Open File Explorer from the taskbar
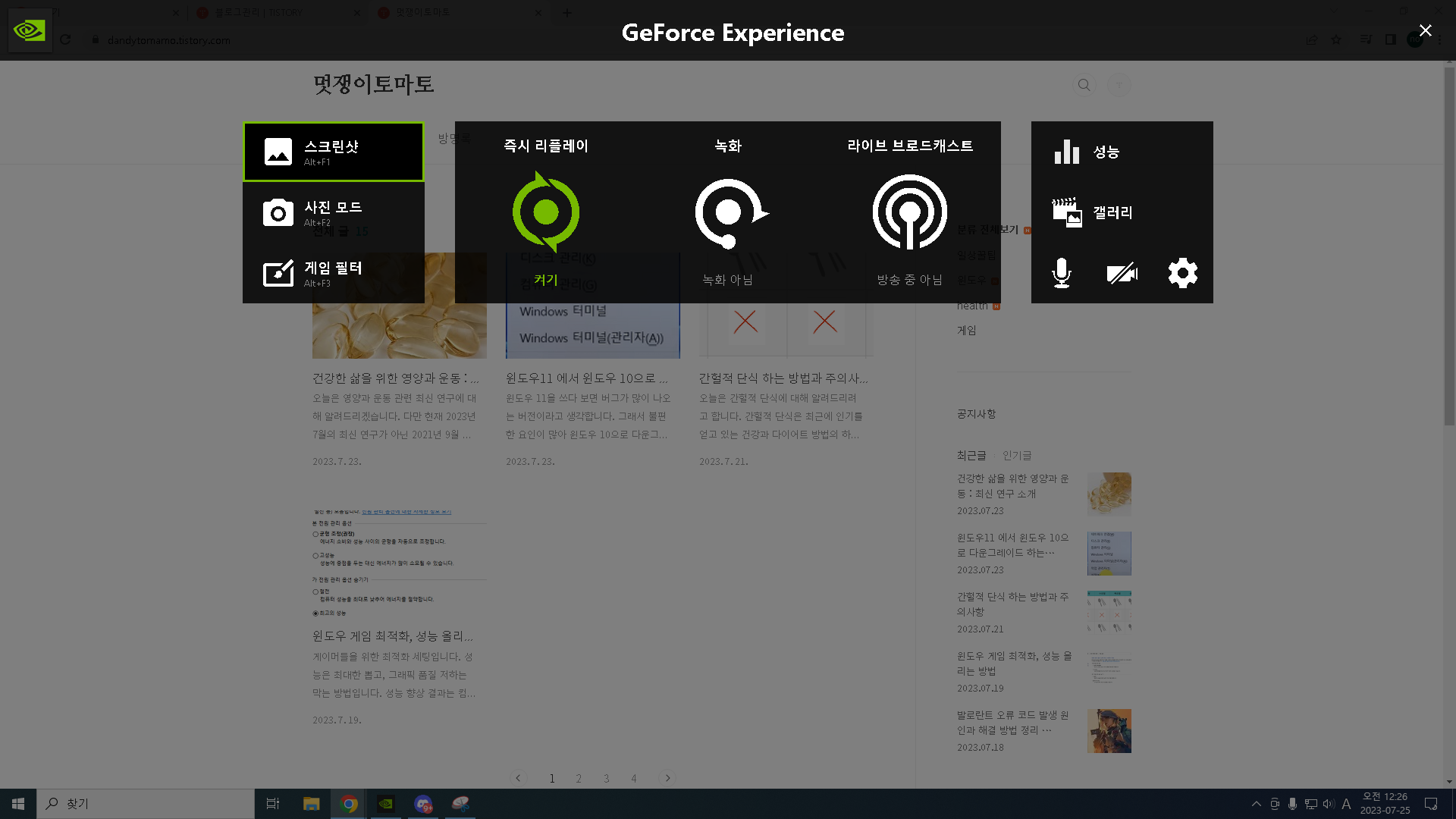This screenshot has width=1456, height=819. (x=311, y=804)
